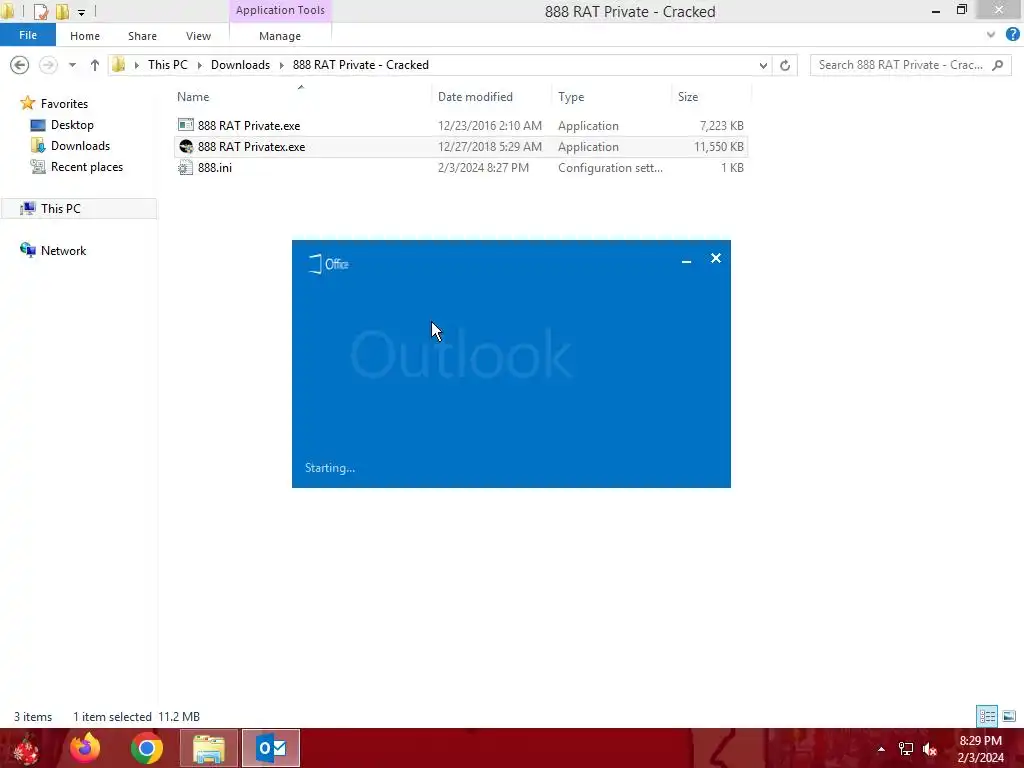Open the View ribbon tab

[x=198, y=36]
